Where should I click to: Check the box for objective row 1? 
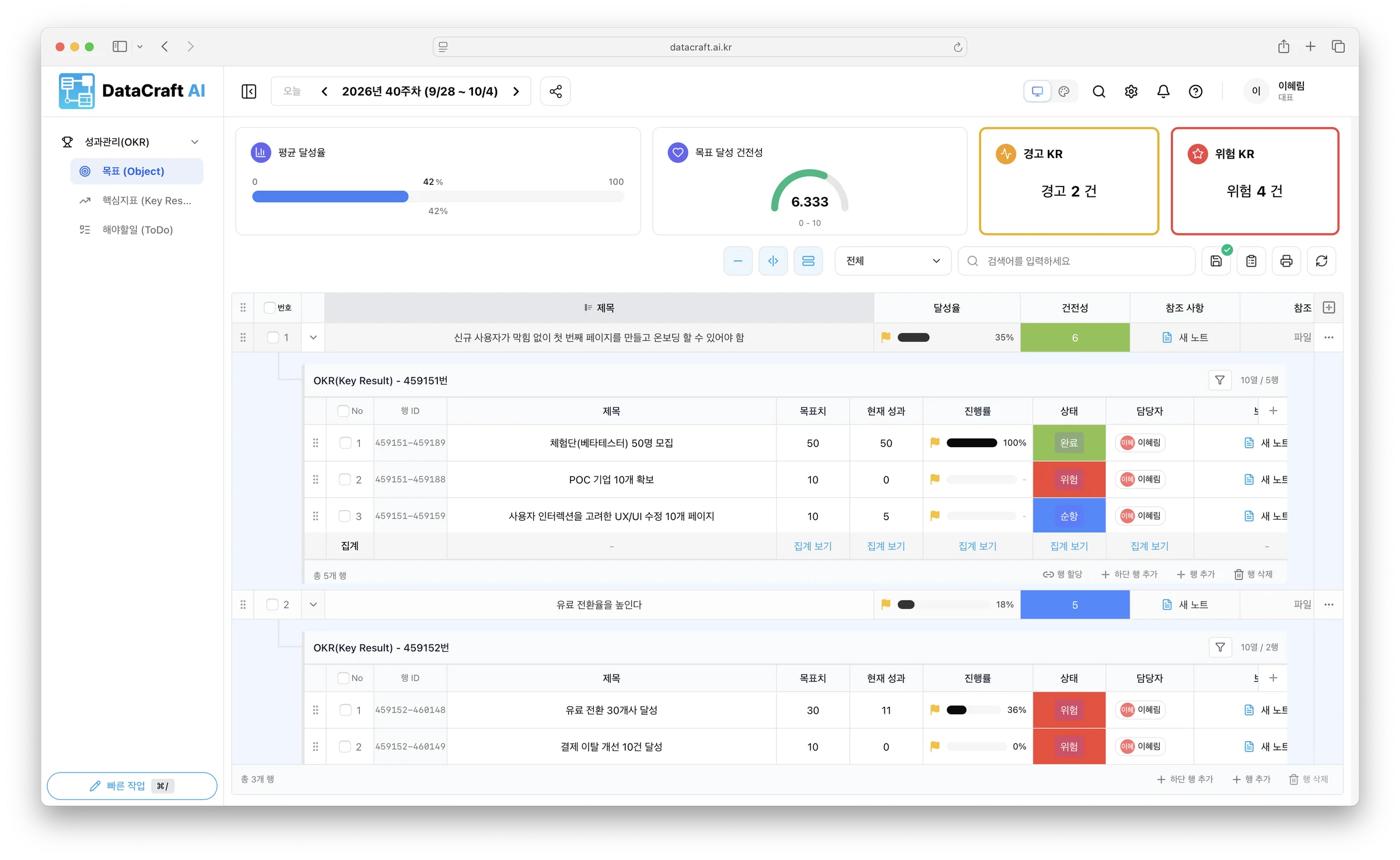[x=272, y=338]
